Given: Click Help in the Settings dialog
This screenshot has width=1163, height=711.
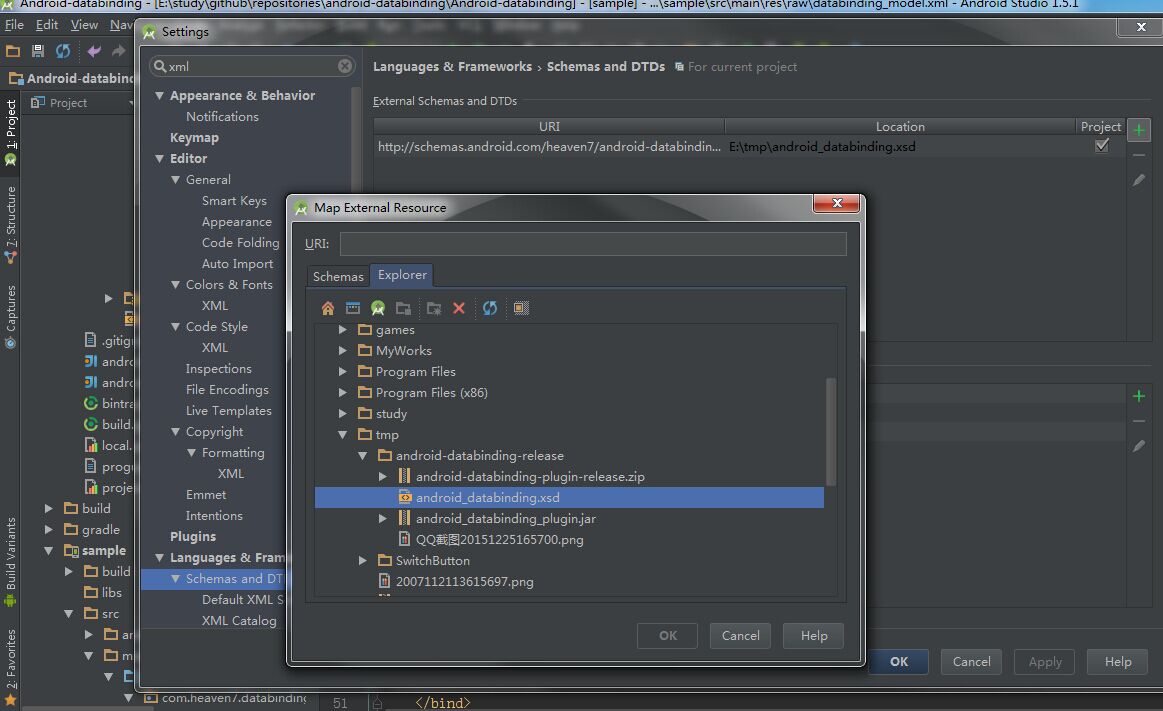Looking at the screenshot, I should (1118, 661).
